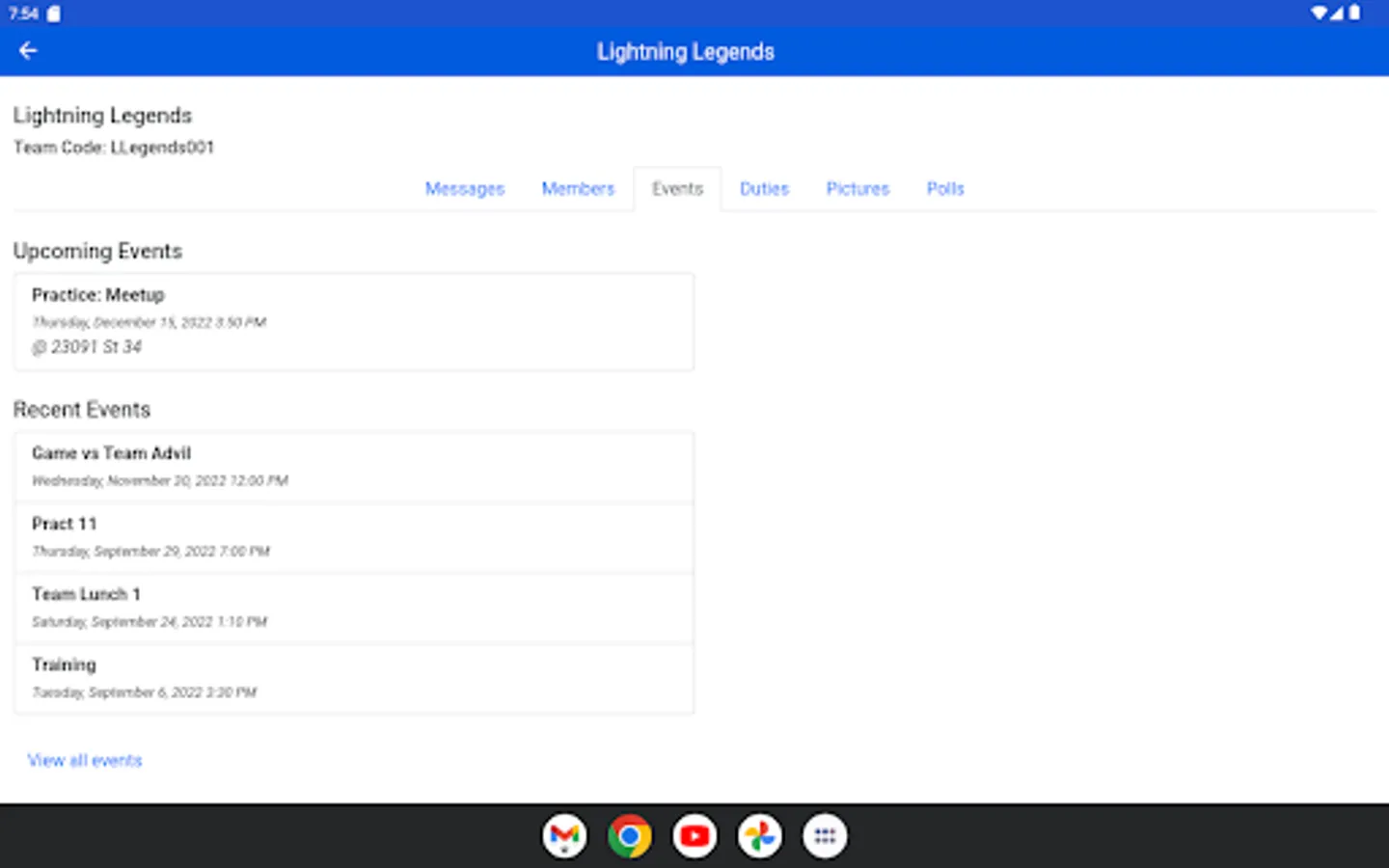Viewport: 1389px width, 868px height.
Task: Select the Upcoming Events heading
Action: point(97,251)
